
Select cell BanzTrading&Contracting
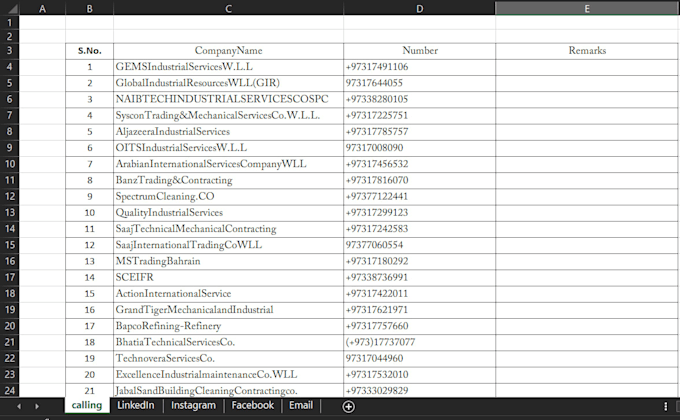[x=228, y=180]
